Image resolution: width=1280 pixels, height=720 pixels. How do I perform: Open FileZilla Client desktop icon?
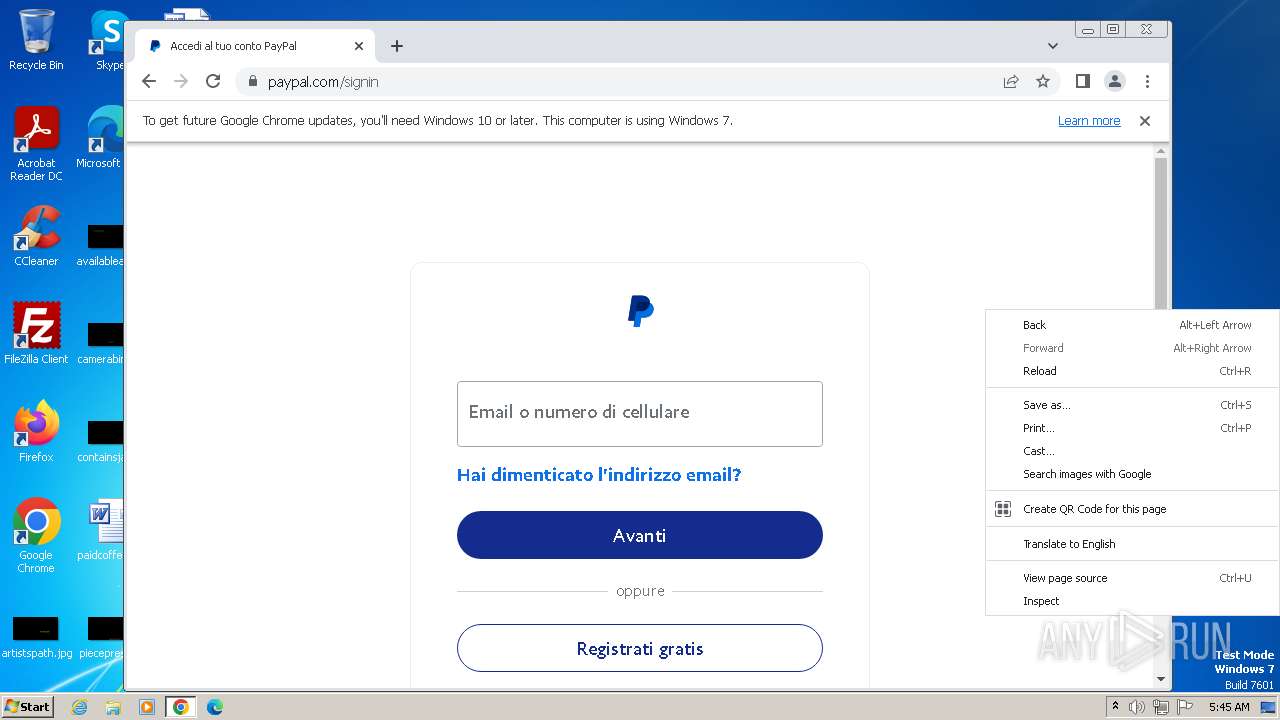point(36,333)
